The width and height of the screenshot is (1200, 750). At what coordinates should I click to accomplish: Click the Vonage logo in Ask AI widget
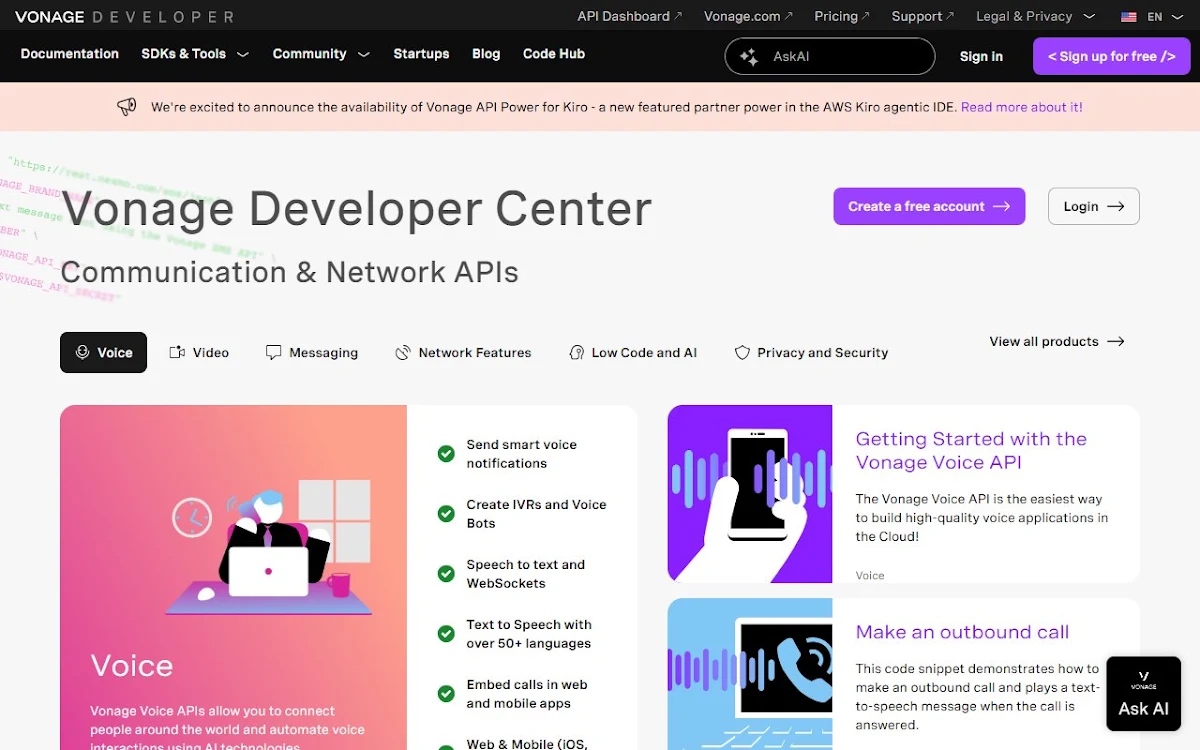click(x=1144, y=680)
